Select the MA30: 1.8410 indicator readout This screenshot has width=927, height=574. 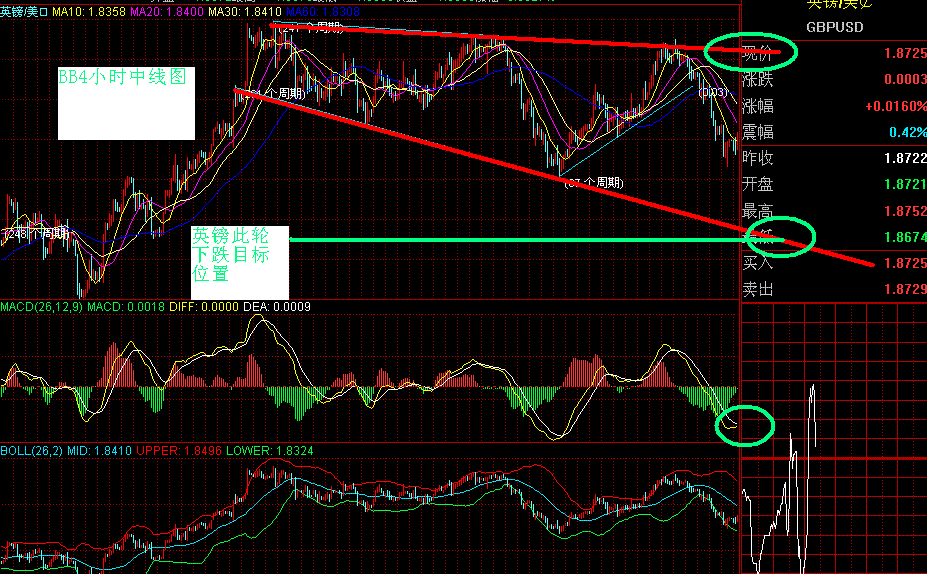[245, 12]
